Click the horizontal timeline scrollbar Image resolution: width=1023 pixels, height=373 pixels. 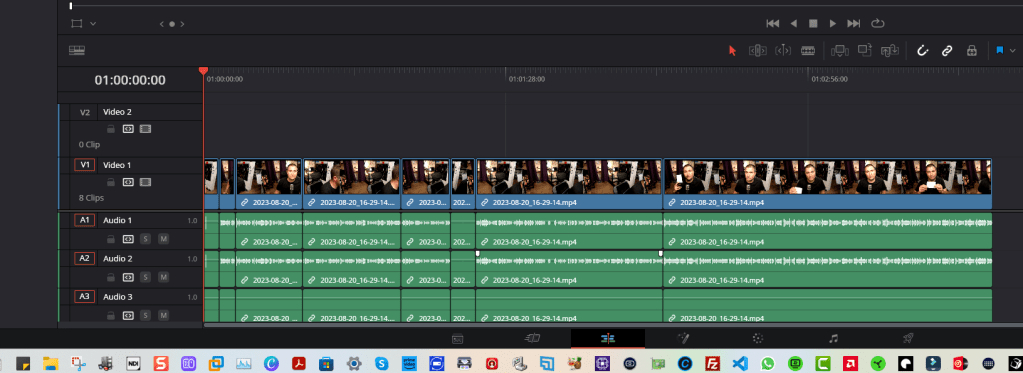pyautogui.click(x=613, y=324)
